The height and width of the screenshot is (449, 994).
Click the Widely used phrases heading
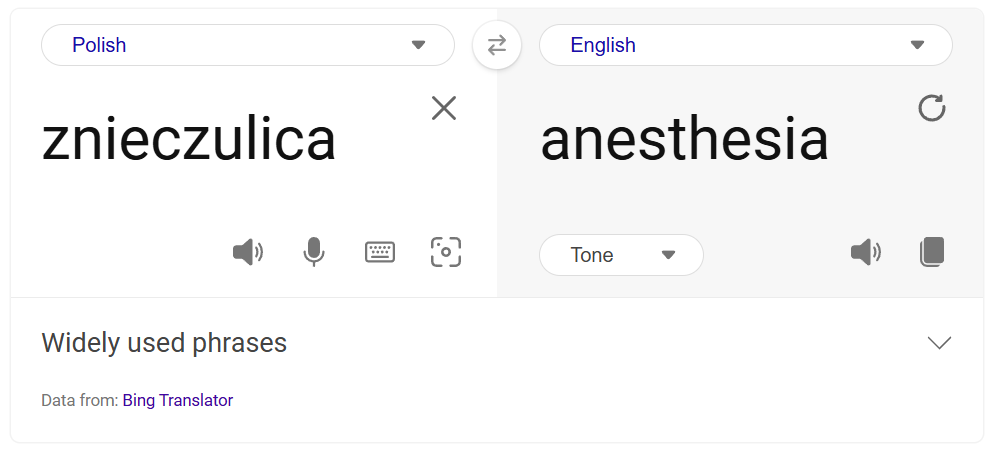164,343
